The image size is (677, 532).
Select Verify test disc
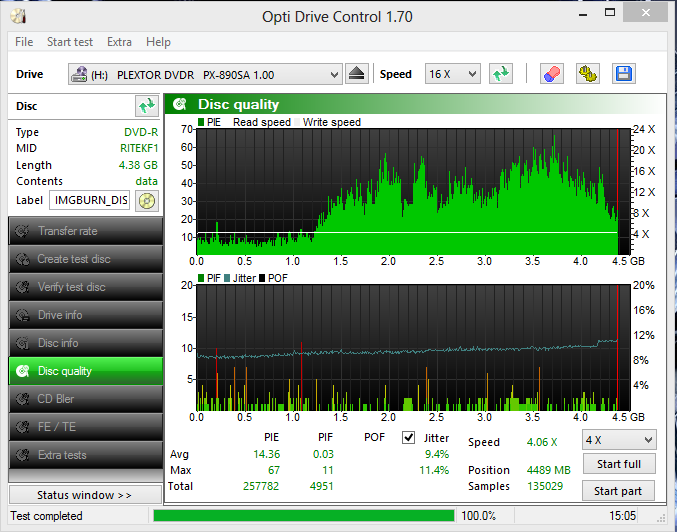click(85, 287)
